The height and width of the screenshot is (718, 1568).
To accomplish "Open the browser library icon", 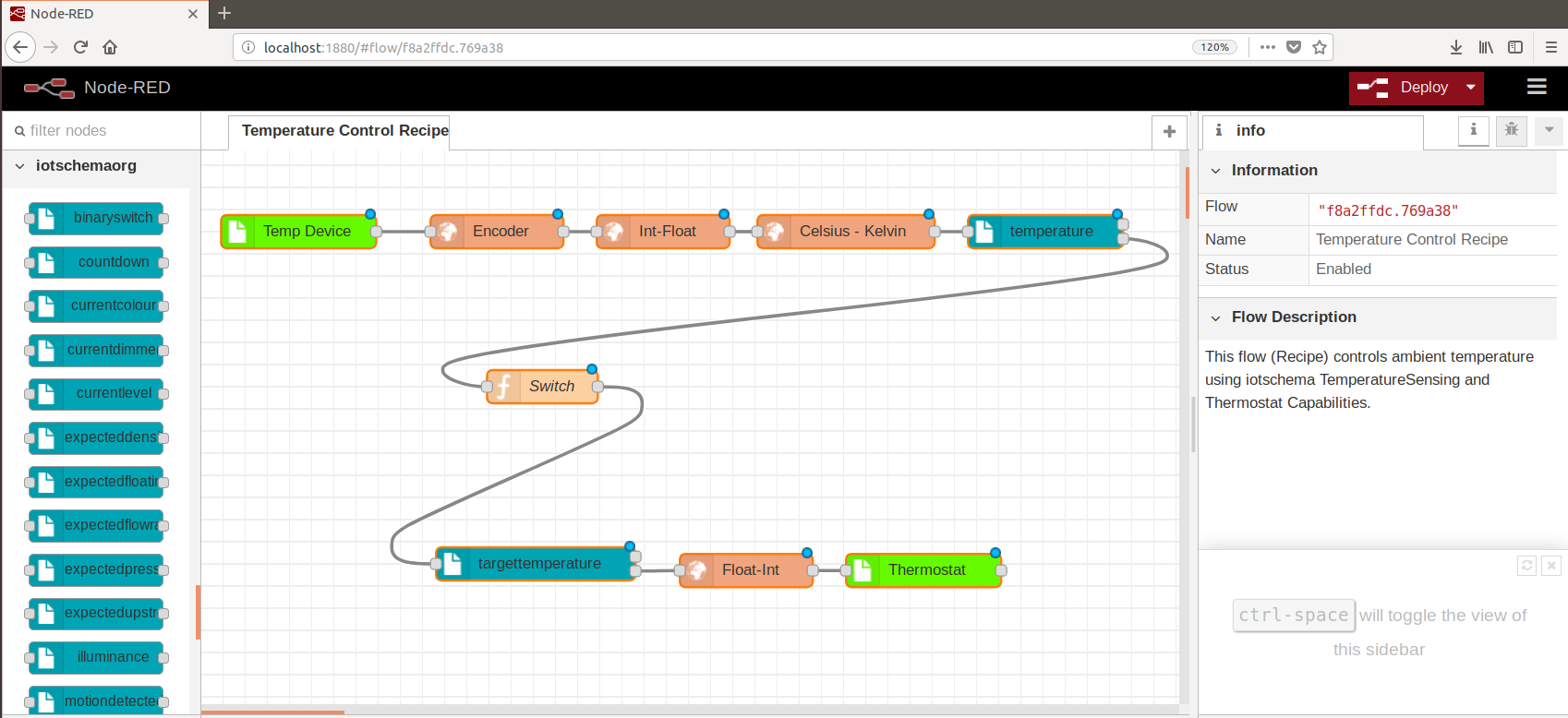I will pos(1486,47).
